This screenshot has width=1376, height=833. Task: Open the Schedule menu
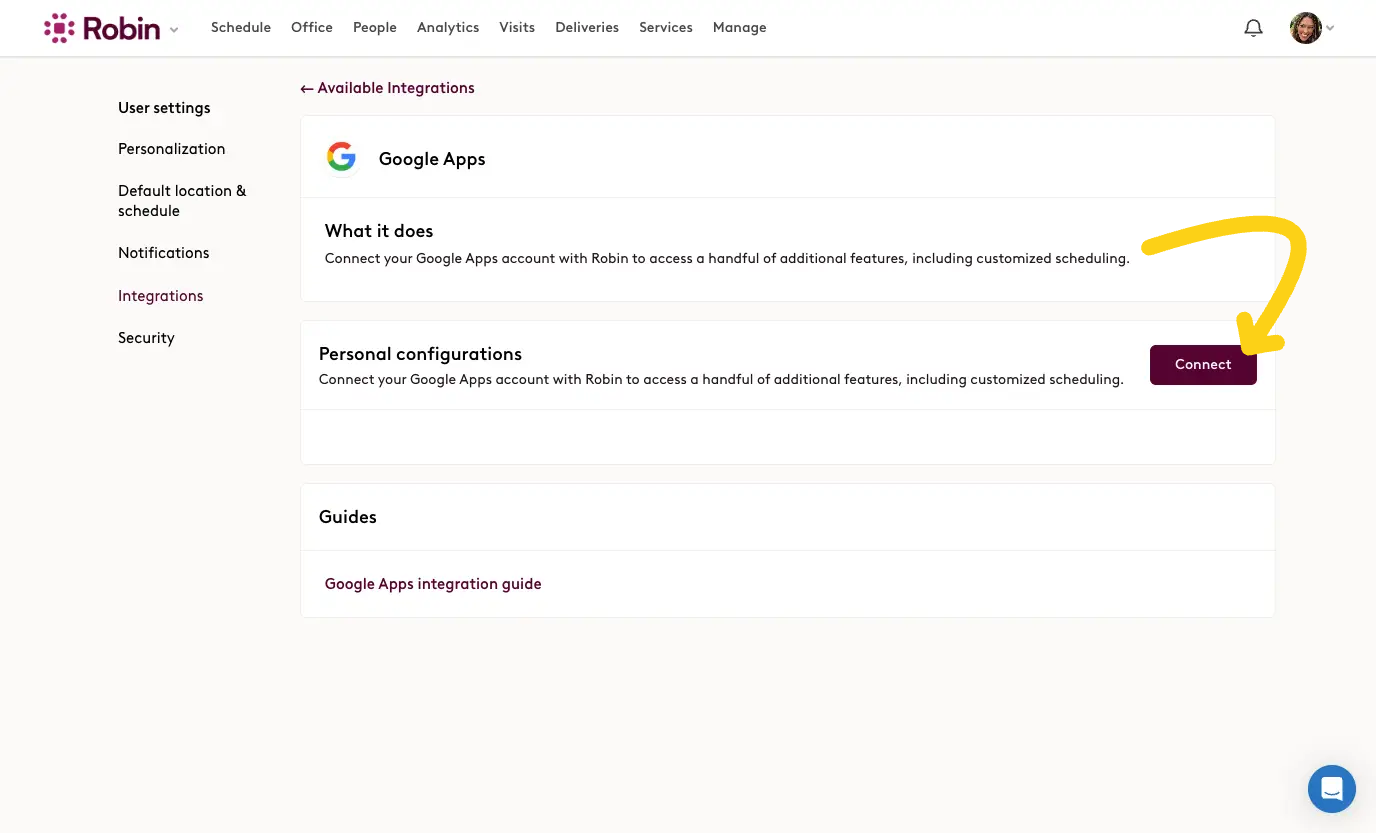tap(241, 27)
